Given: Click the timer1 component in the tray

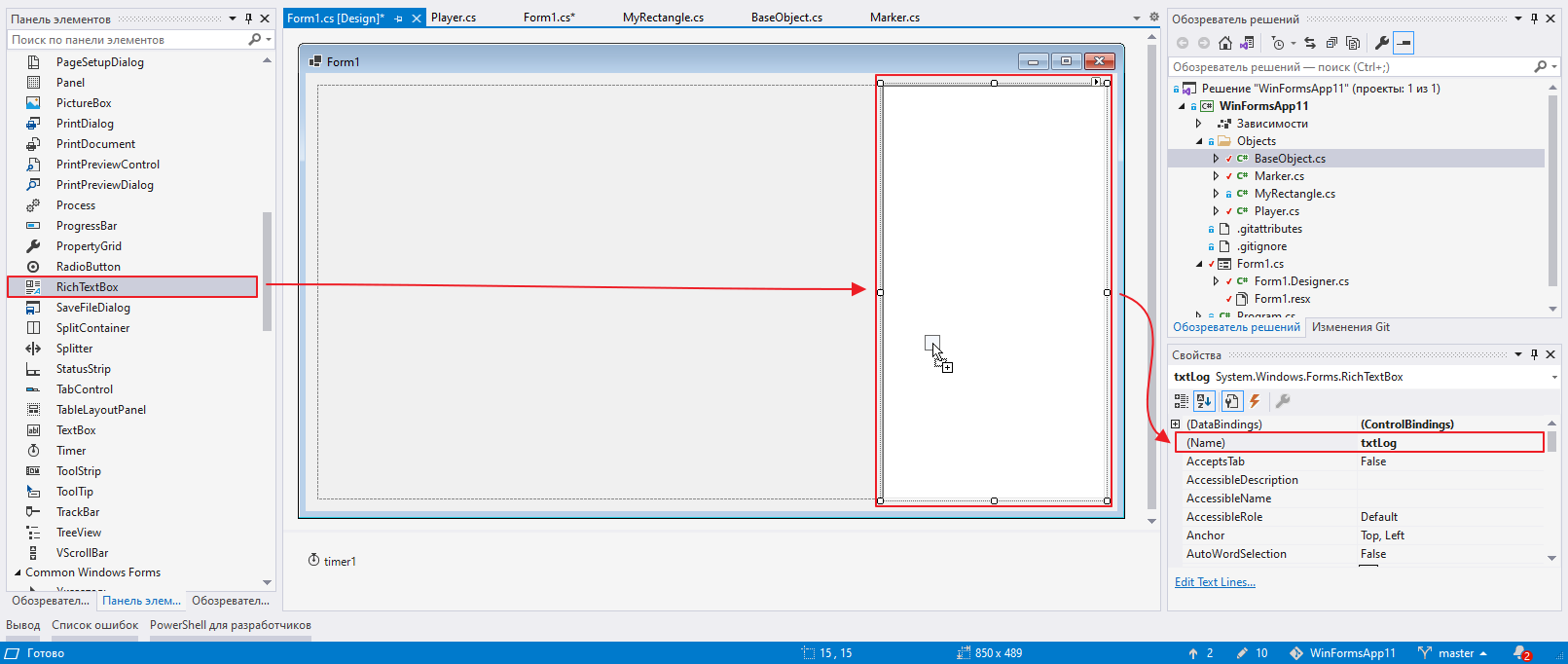Looking at the screenshot, I should 332,561.
